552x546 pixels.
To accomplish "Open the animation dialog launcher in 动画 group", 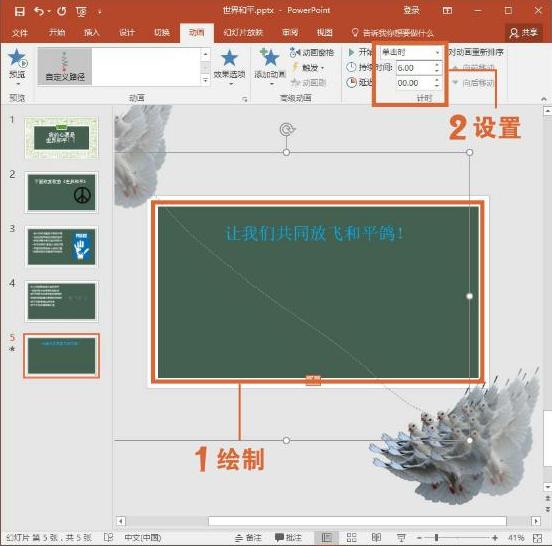I will [245, 100].
